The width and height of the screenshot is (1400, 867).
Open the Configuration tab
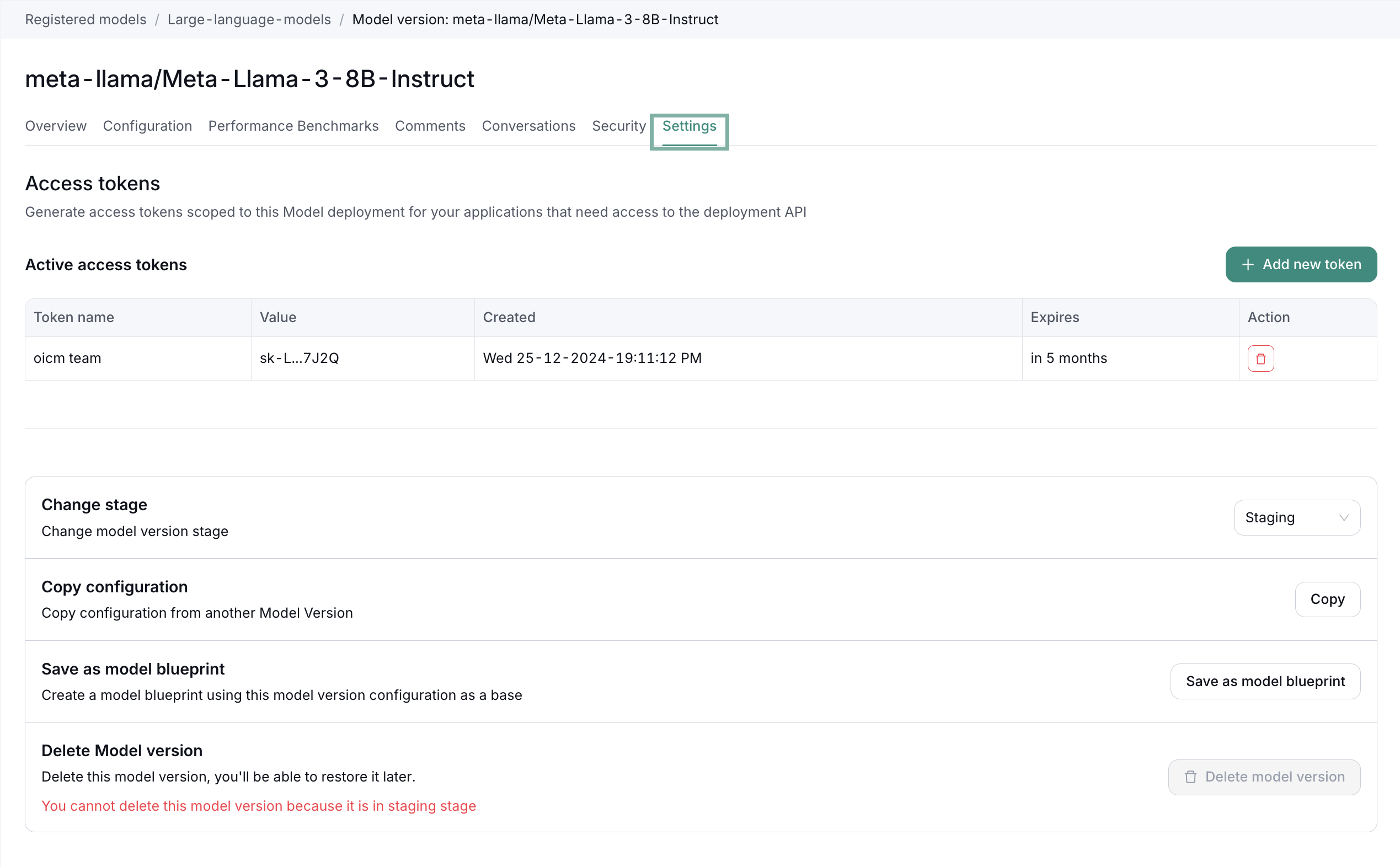[147, 126]
